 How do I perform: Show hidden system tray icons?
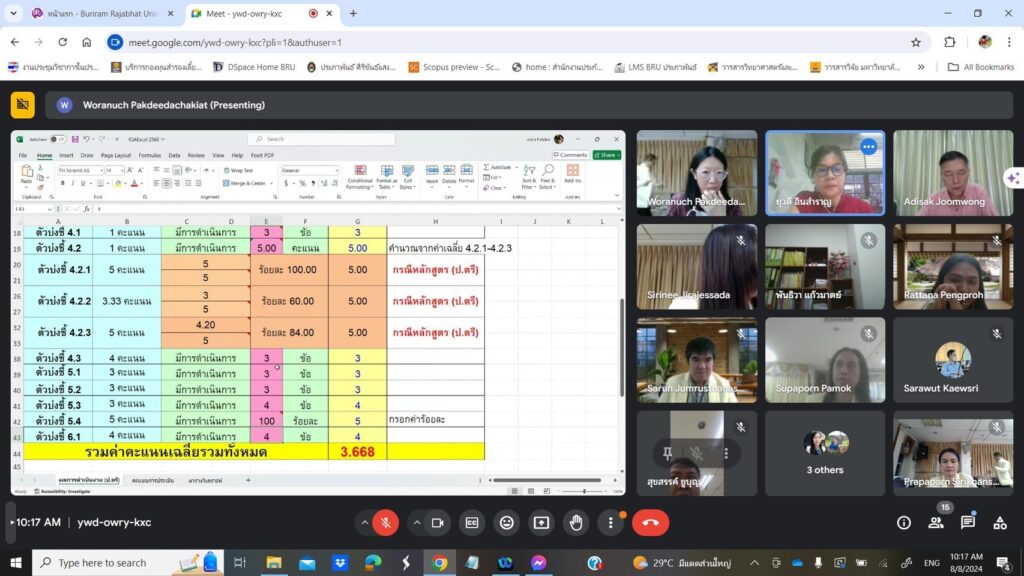click(754, 562)
